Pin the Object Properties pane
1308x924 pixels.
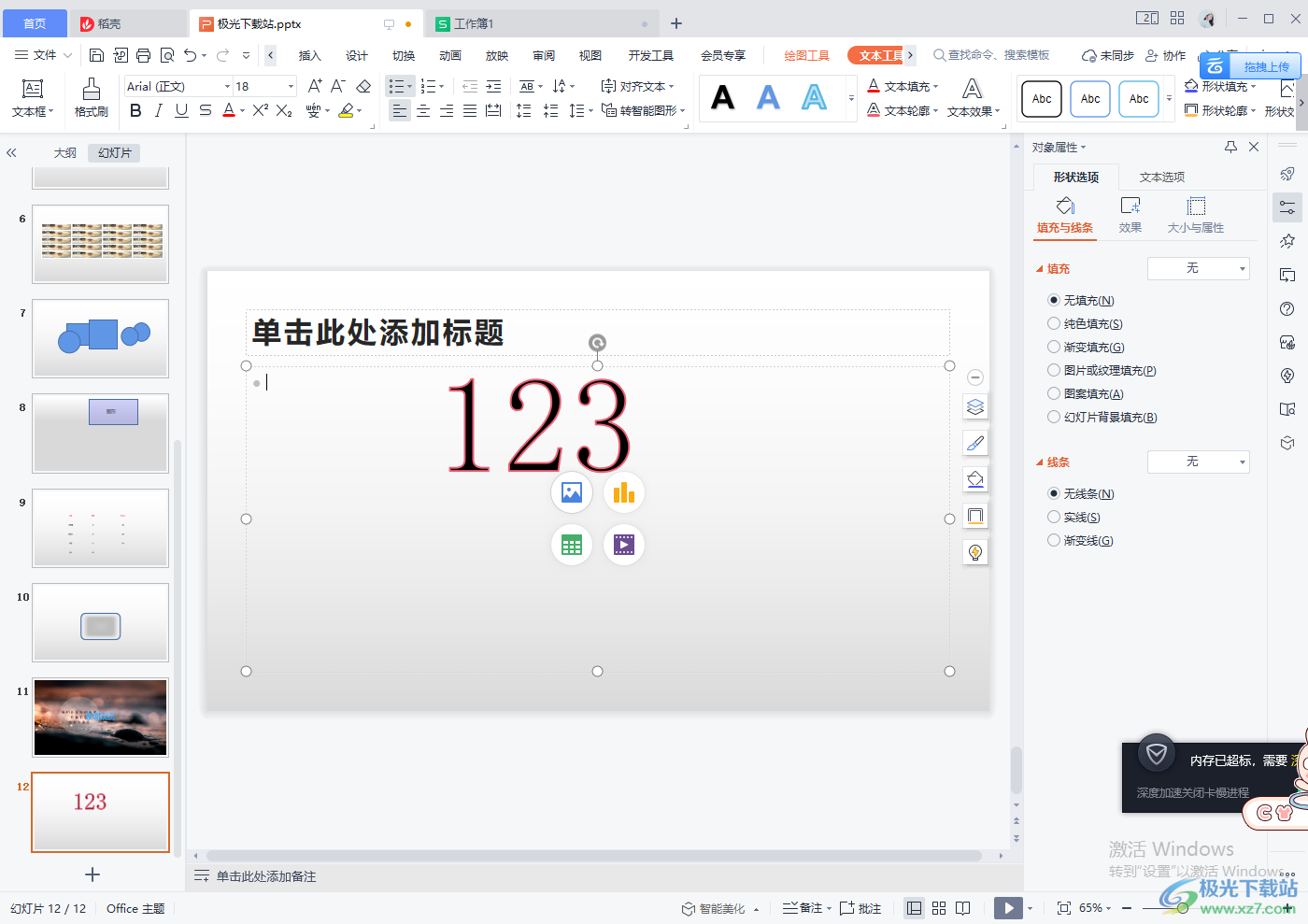pyautogui.click(x=1230, y=147)
